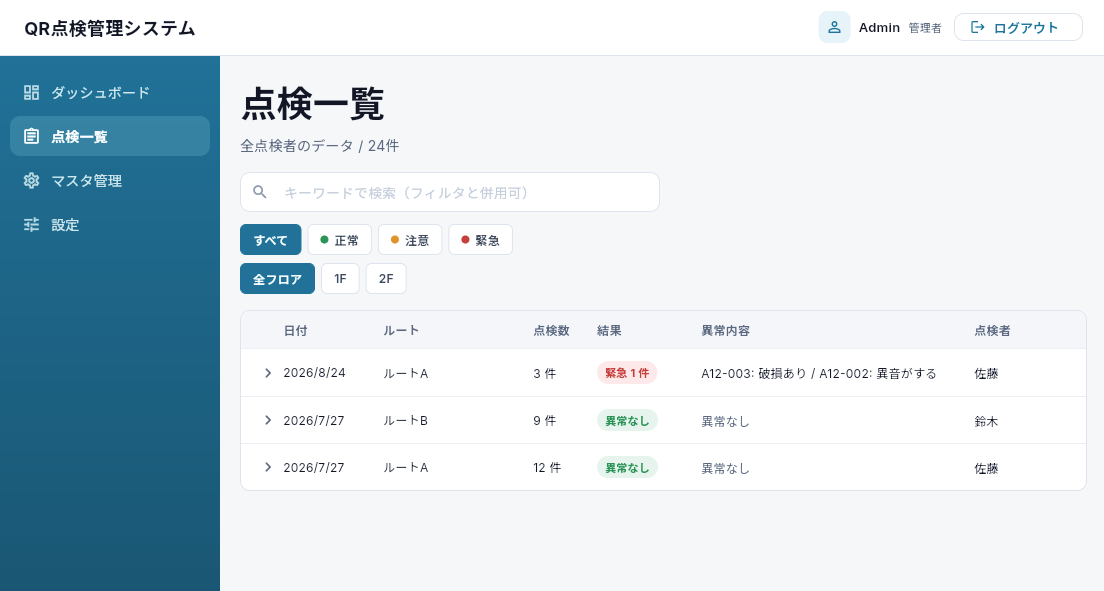Click the 結果 column header
This screenshot has width=1104, height=591.
coord(609,330)
